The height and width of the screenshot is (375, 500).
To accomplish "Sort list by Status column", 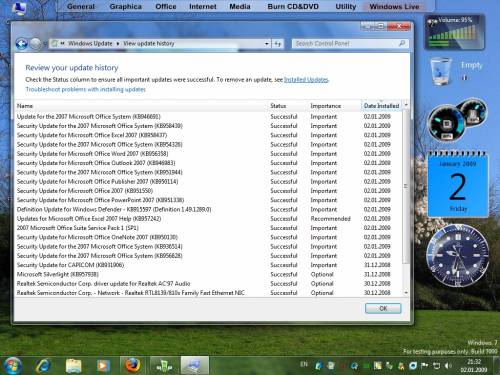I will coord(288,106).
